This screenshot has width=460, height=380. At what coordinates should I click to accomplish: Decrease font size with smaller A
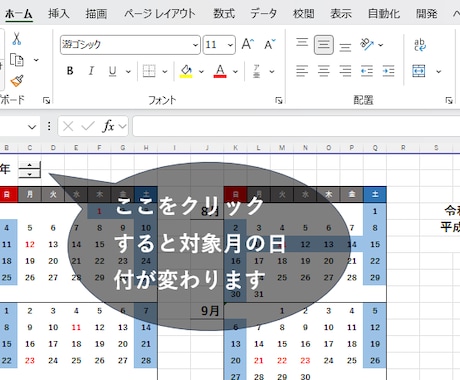pos(269,44)
